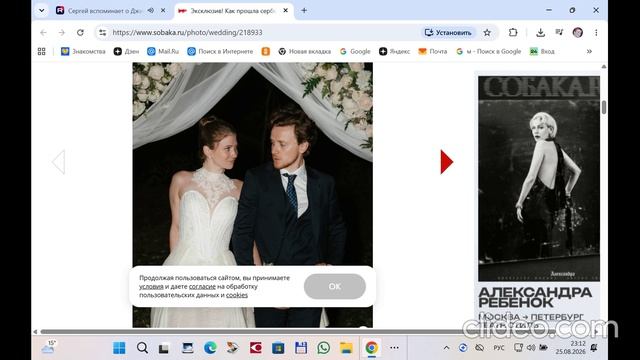Viewport: 640px width, 360px height.
Task: Open Chrome three-dot menu
Action: [596, 32]
